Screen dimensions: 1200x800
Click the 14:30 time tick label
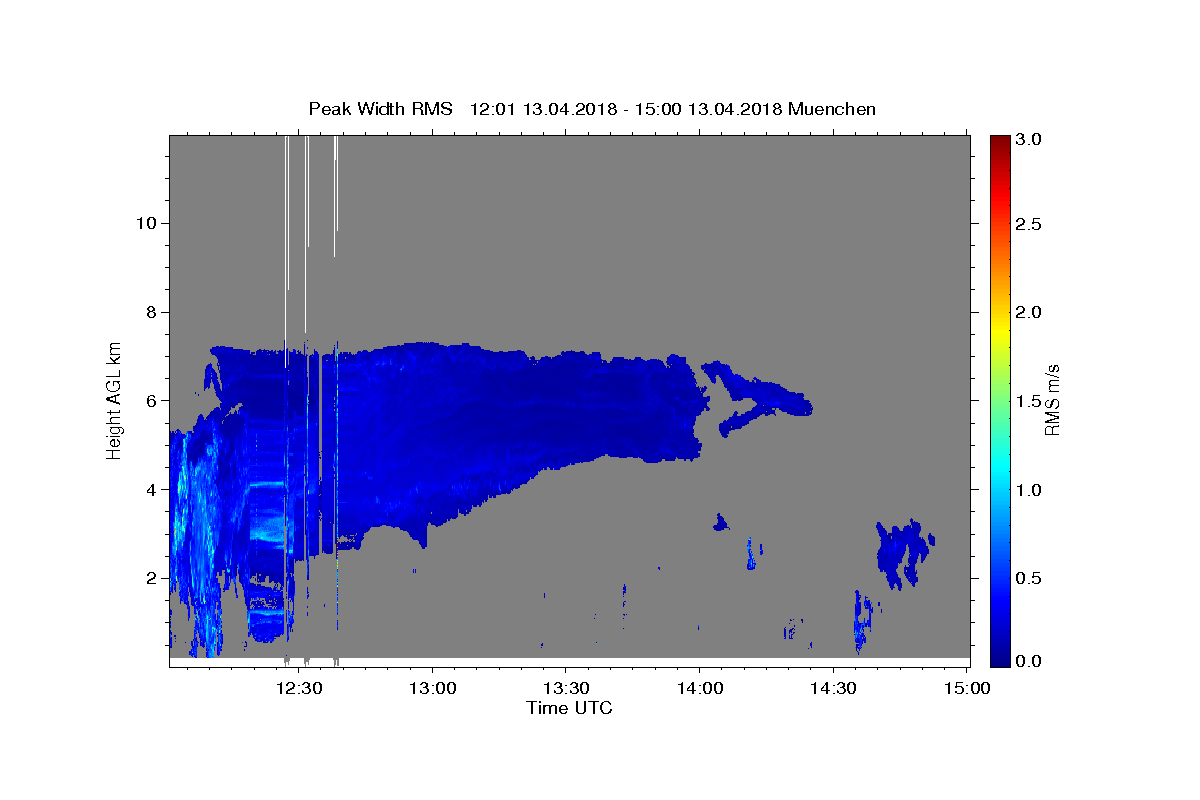click(832, 688)
